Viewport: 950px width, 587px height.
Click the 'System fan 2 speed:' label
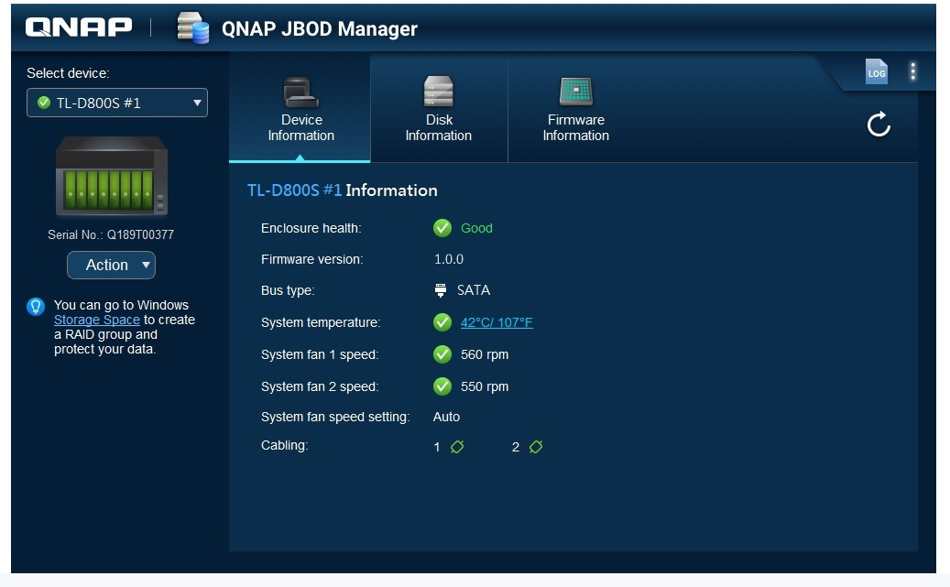point(319,386)
